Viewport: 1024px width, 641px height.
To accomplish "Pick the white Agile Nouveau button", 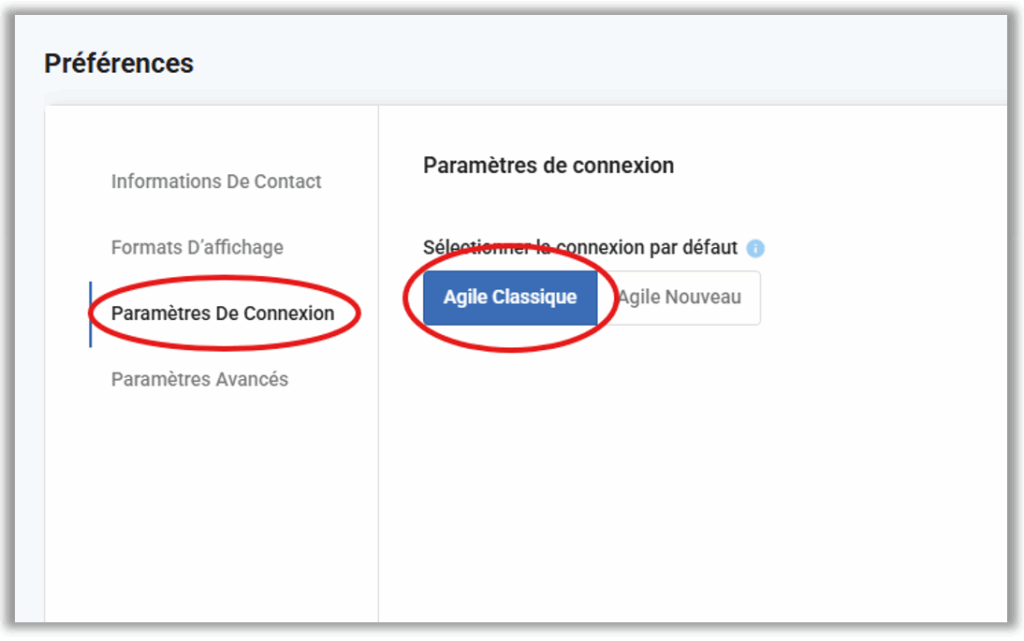I will pos(679,298).
